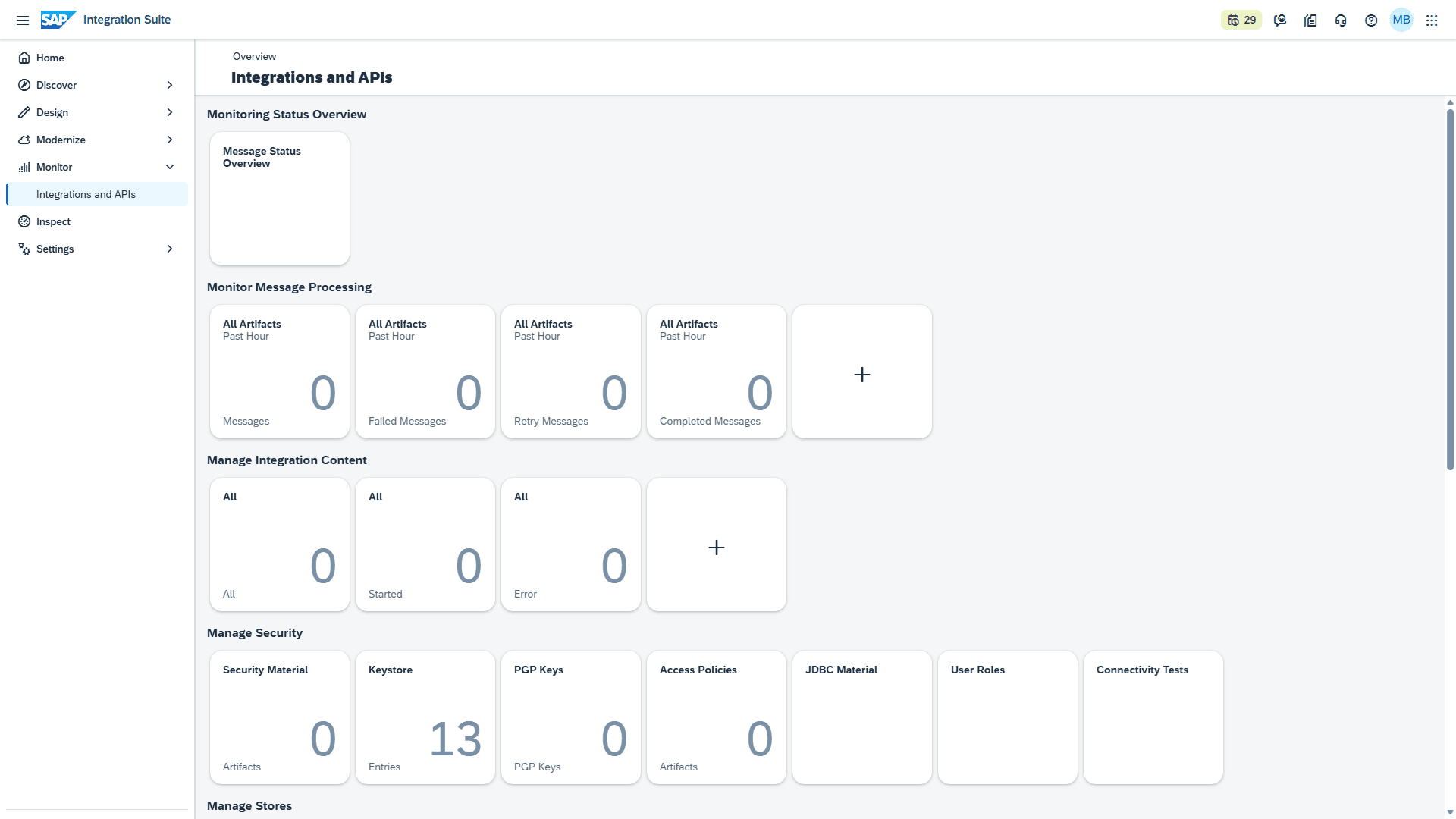Click the Modernize icon in the sidebar
The width and height of the screenshot is (1456, 819).
pos(24,140)
